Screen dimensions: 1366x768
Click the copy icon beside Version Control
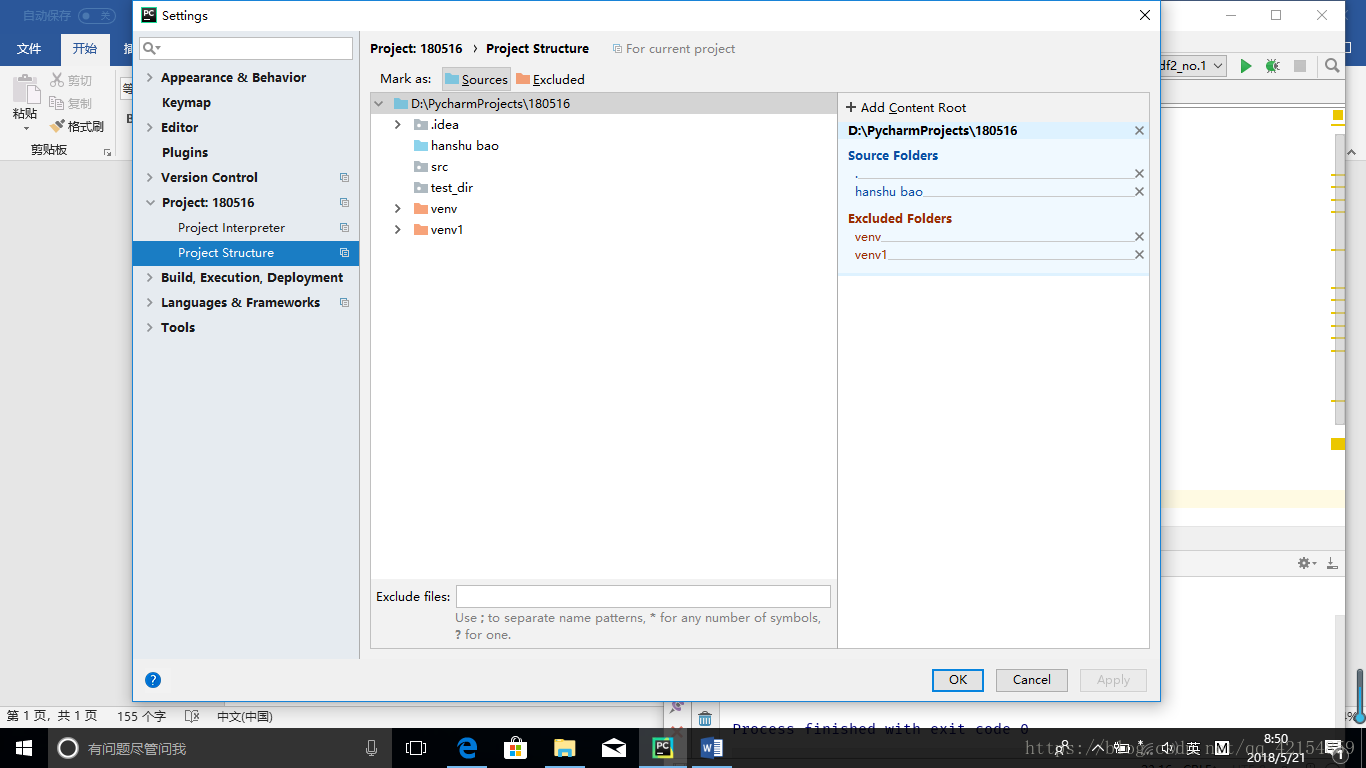tap(344, 178)
